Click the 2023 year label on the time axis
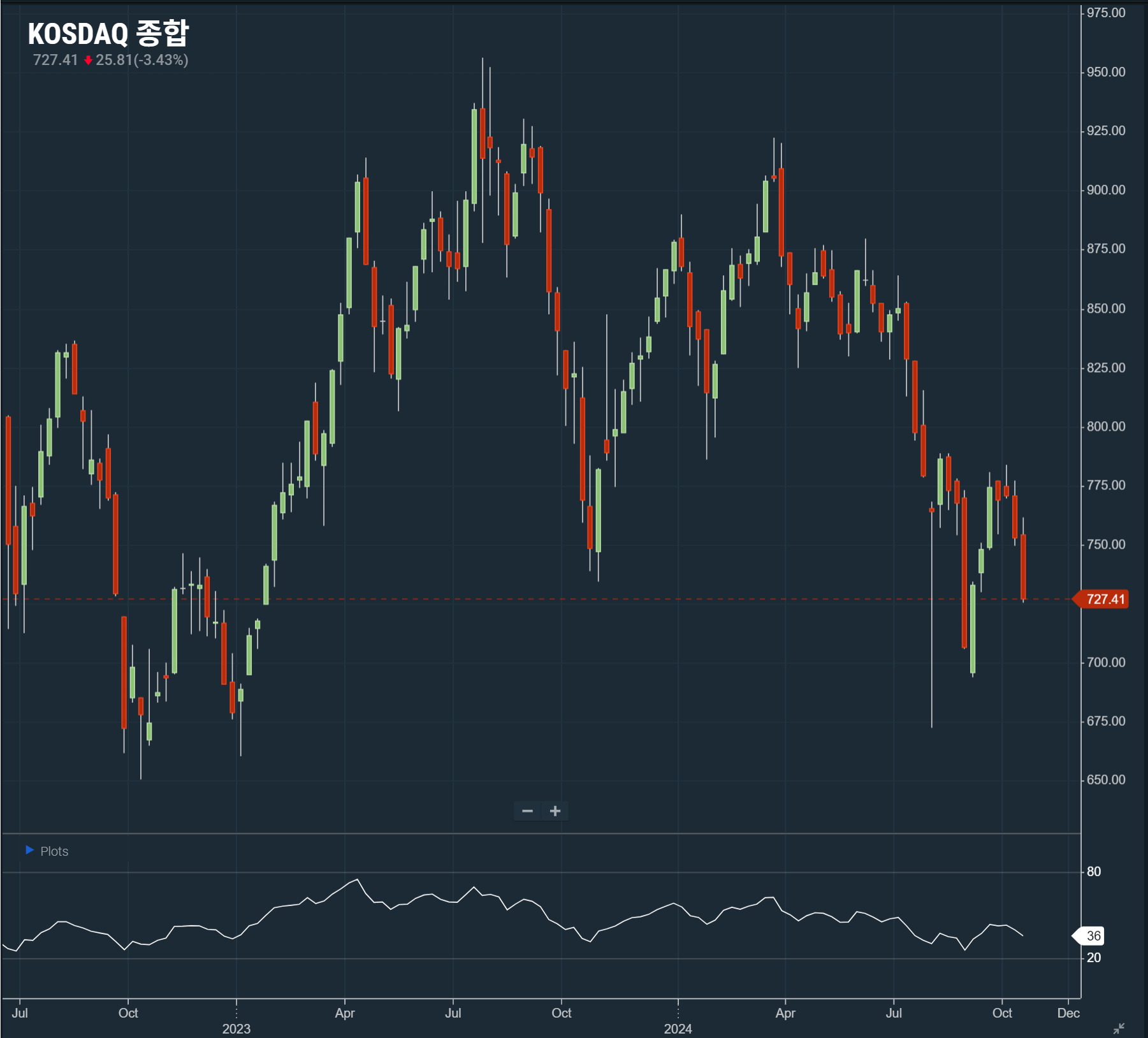This screenshot has height=1038, width=1148. pos(236,1028)
